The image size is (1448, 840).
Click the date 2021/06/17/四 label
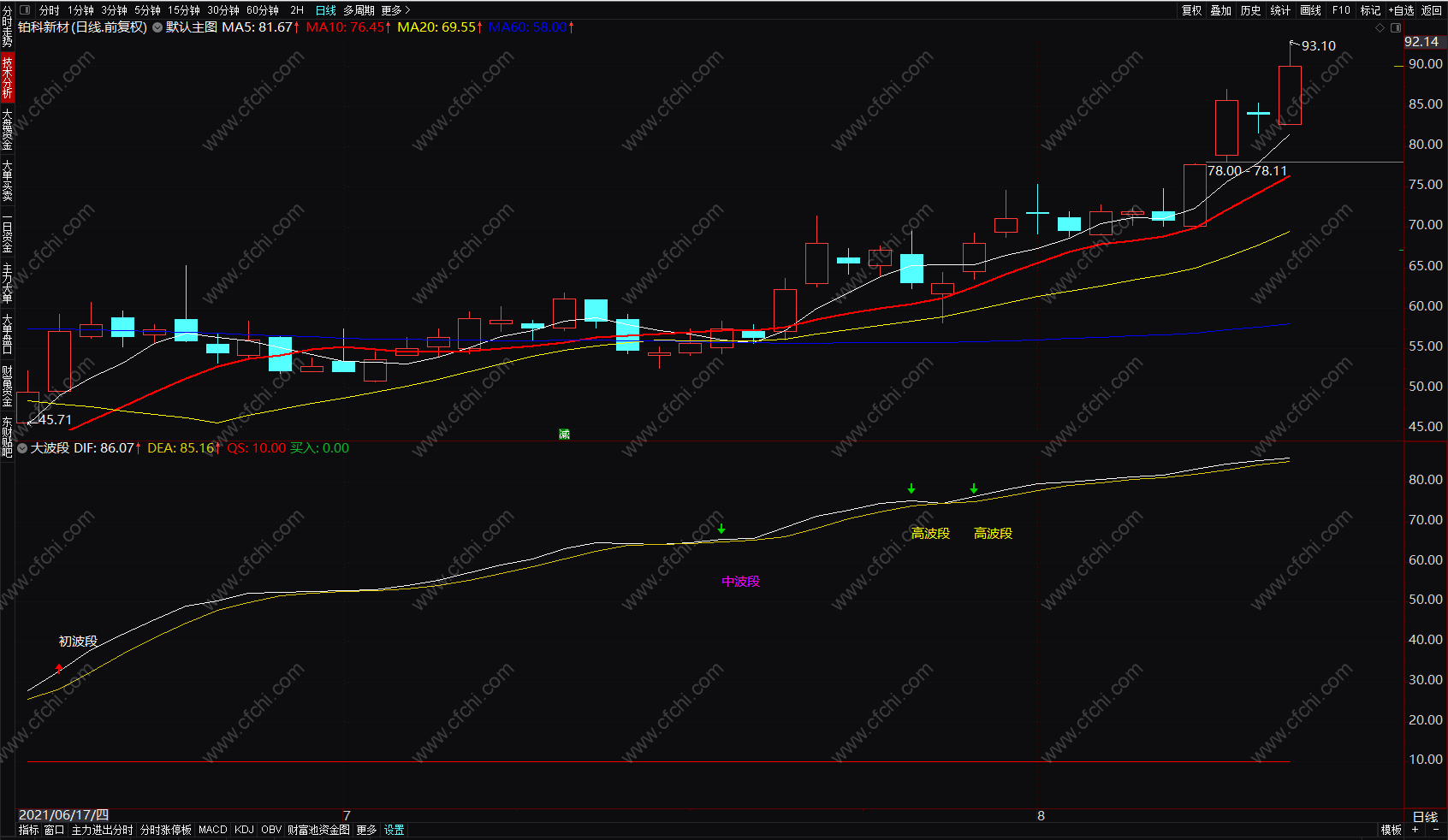(x=64, y=815)
